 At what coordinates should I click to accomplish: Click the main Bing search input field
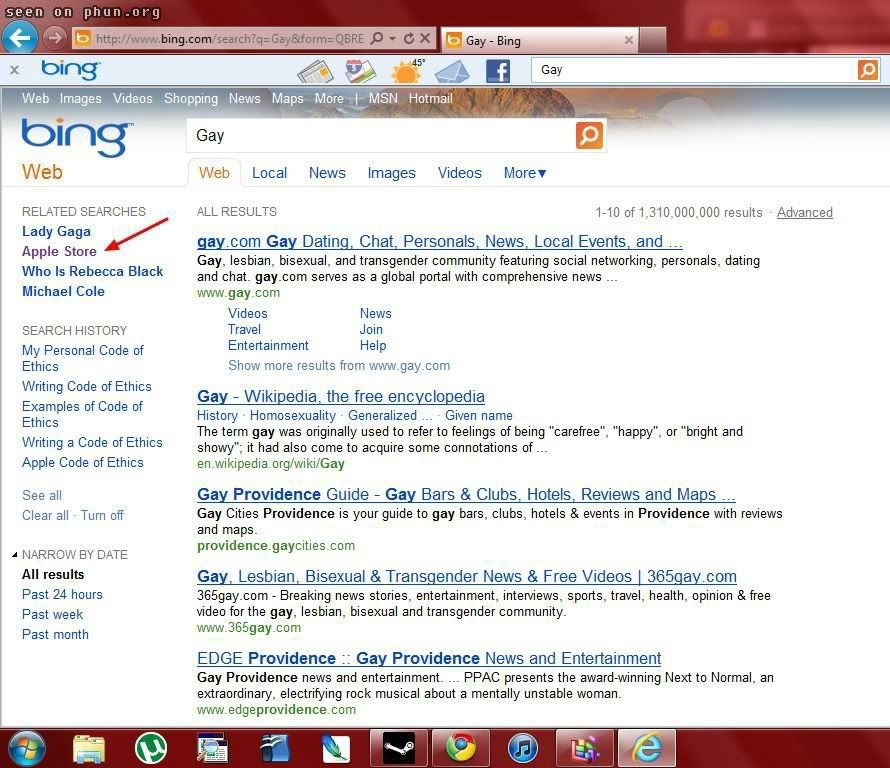[380, 135]
